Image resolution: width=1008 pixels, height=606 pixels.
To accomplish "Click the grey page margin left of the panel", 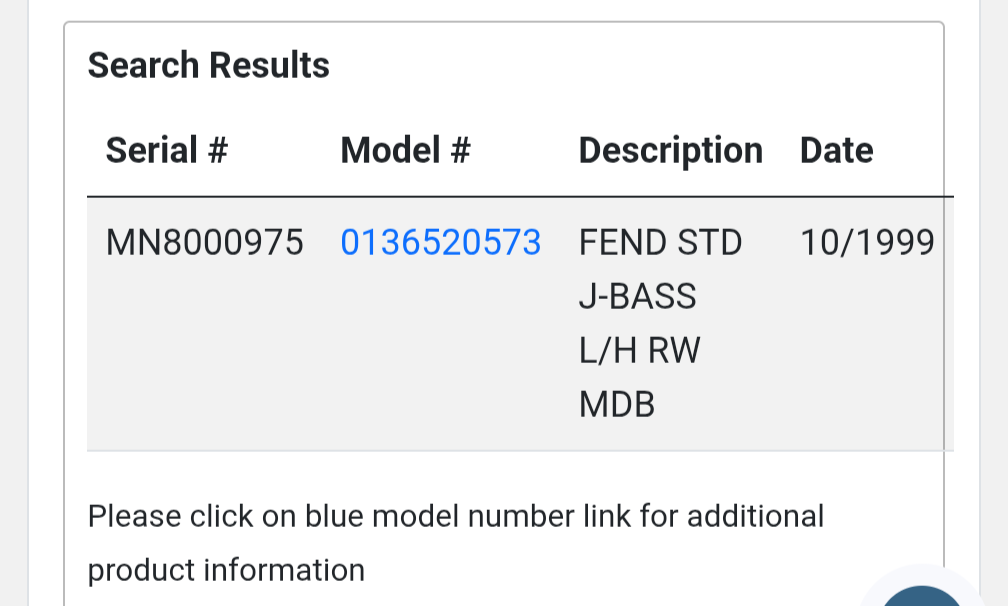I will click(x=28, y=300).
